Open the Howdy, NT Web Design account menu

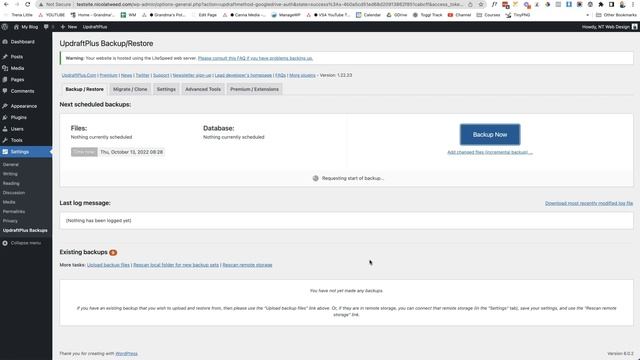[609, 27]
